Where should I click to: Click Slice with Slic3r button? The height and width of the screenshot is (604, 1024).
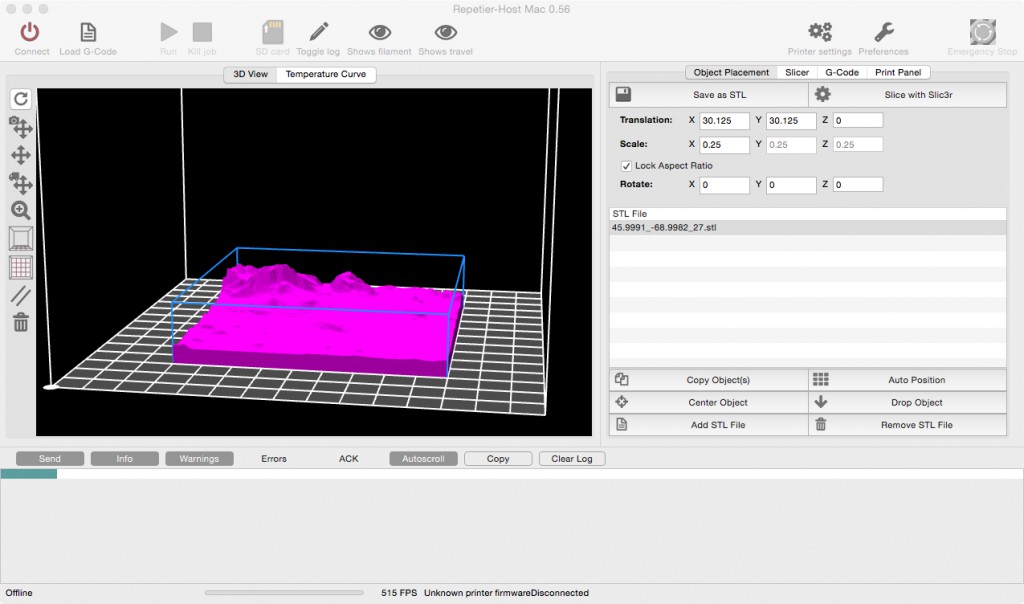click(908, 95)
